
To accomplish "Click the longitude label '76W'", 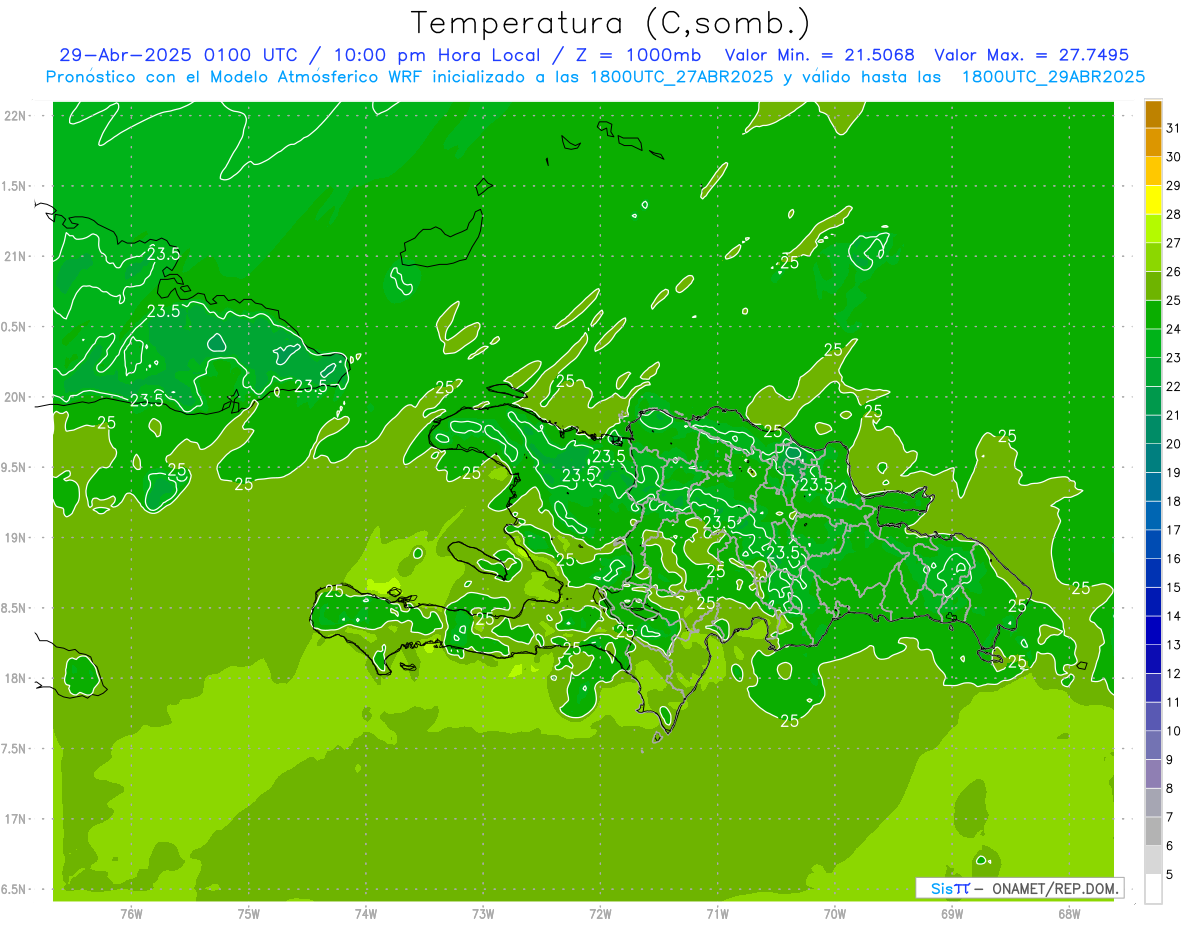I will (131, 914).
